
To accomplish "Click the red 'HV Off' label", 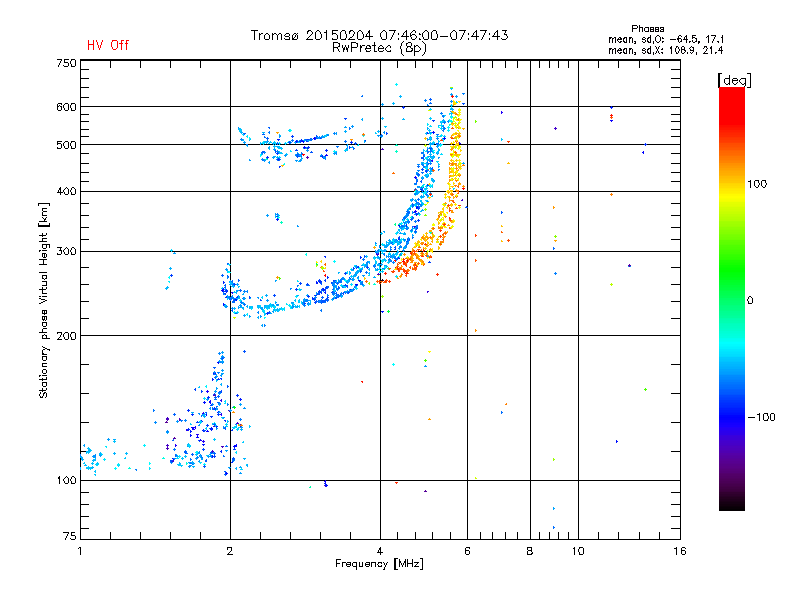I will 108,45.
